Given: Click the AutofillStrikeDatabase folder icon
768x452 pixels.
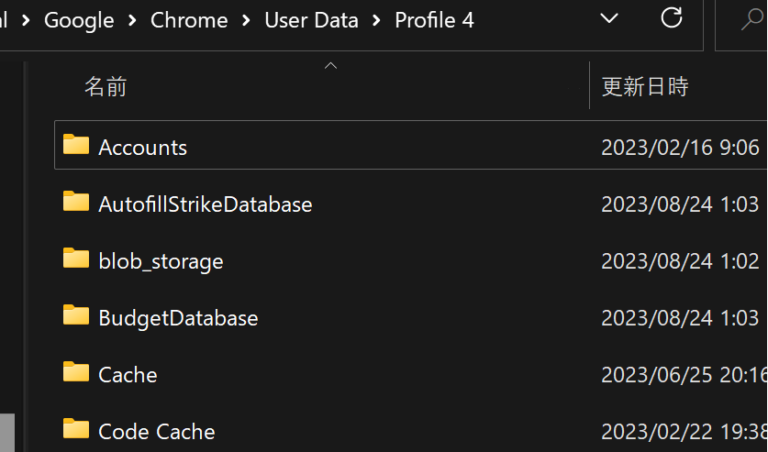Looking at the screenshot, I should pyautogui.click(x=76, y=203).
